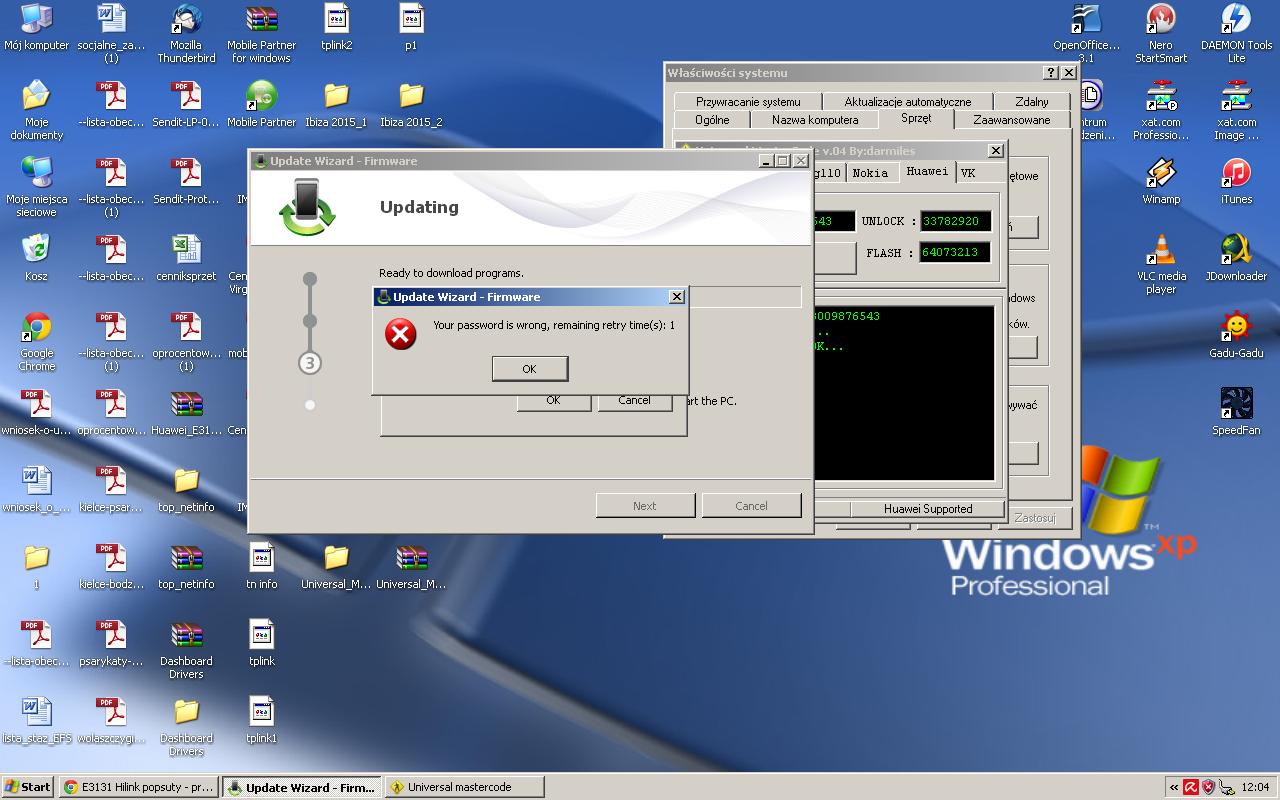This screenshot has width=1280, height=800.
Task: Click OK in the wrong password error dialog
Action: tap(529, 369)
